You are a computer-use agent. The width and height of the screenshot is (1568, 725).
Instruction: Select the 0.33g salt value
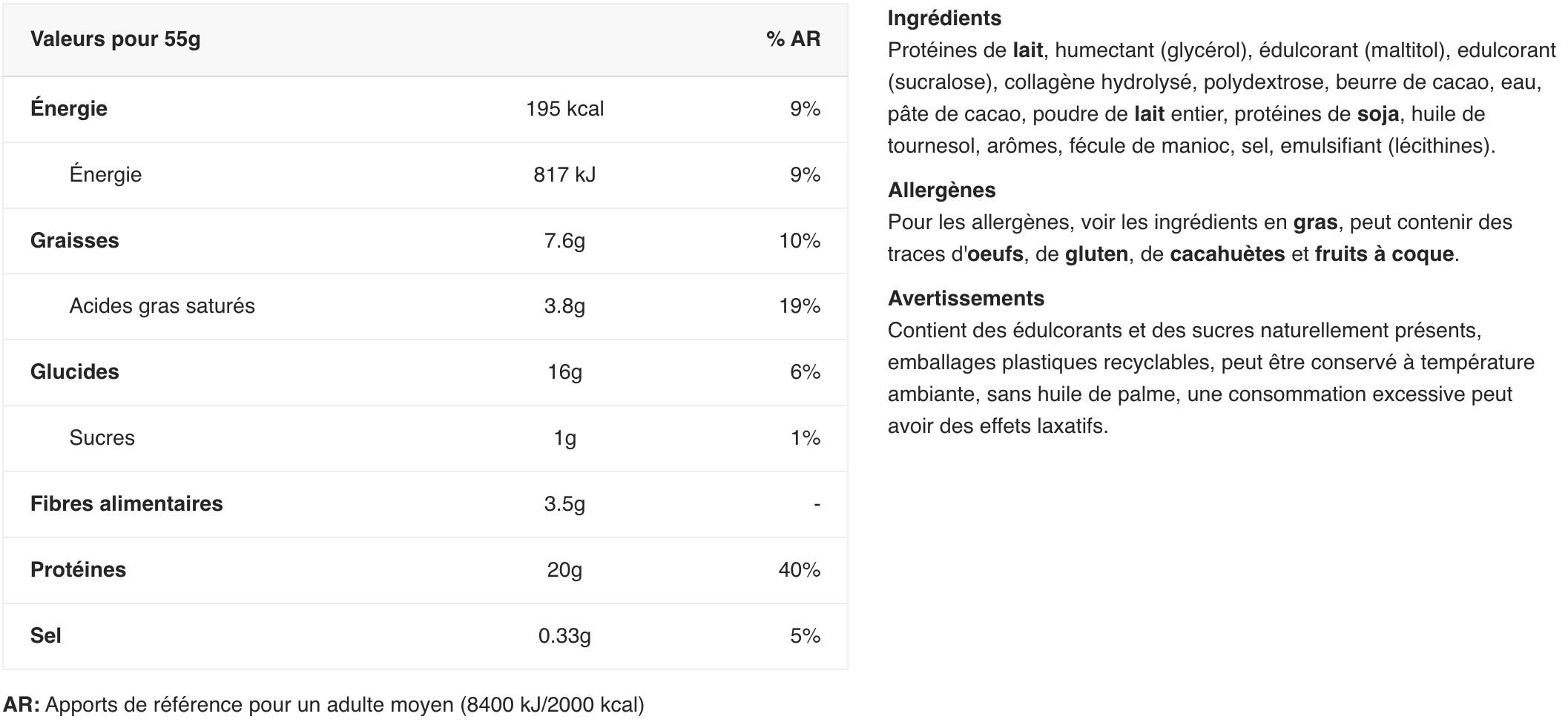564,636
